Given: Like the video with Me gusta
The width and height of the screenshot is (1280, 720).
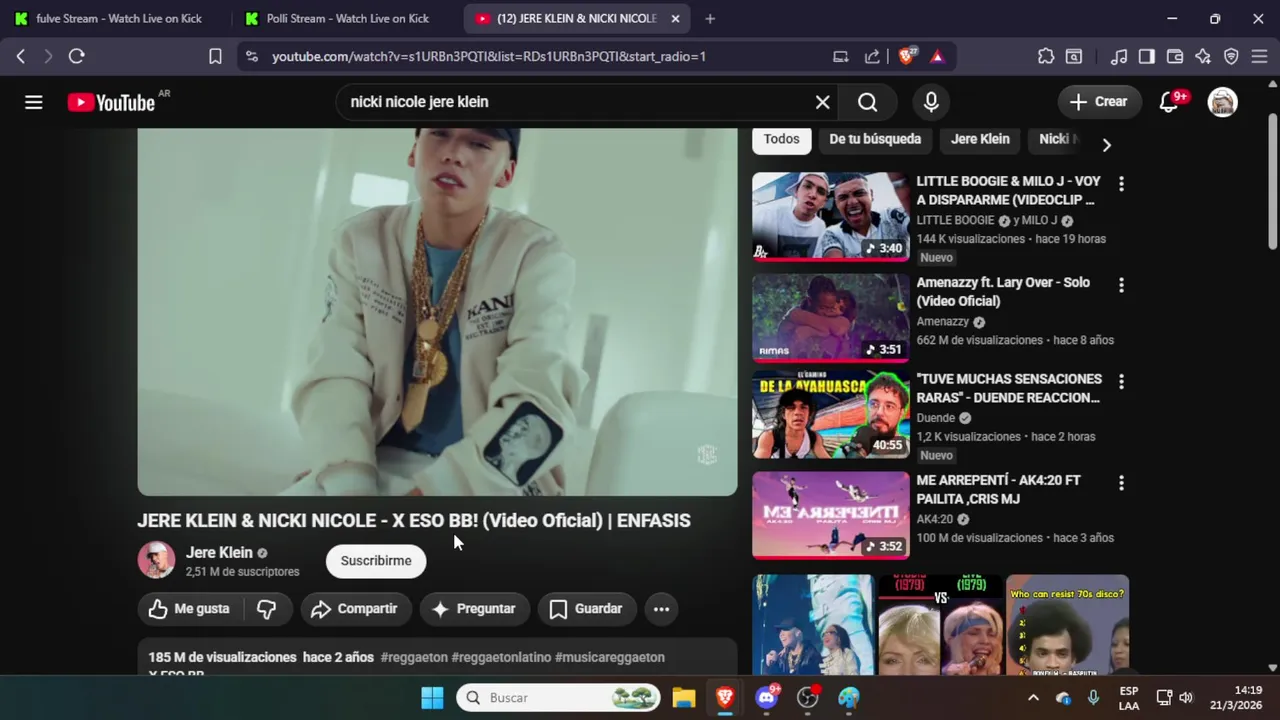Looking at the screenshot, I should pos(190,609).
